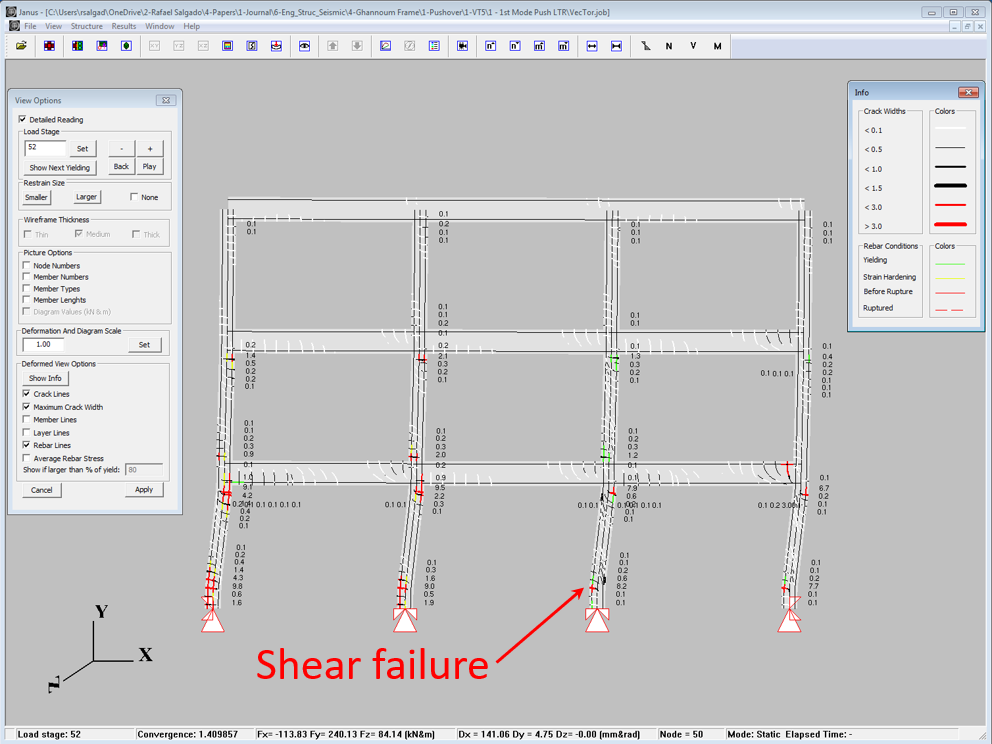Show the N axial force diagram
The width and height of the screenshot is (992, 744).
[x=669, y=46]
